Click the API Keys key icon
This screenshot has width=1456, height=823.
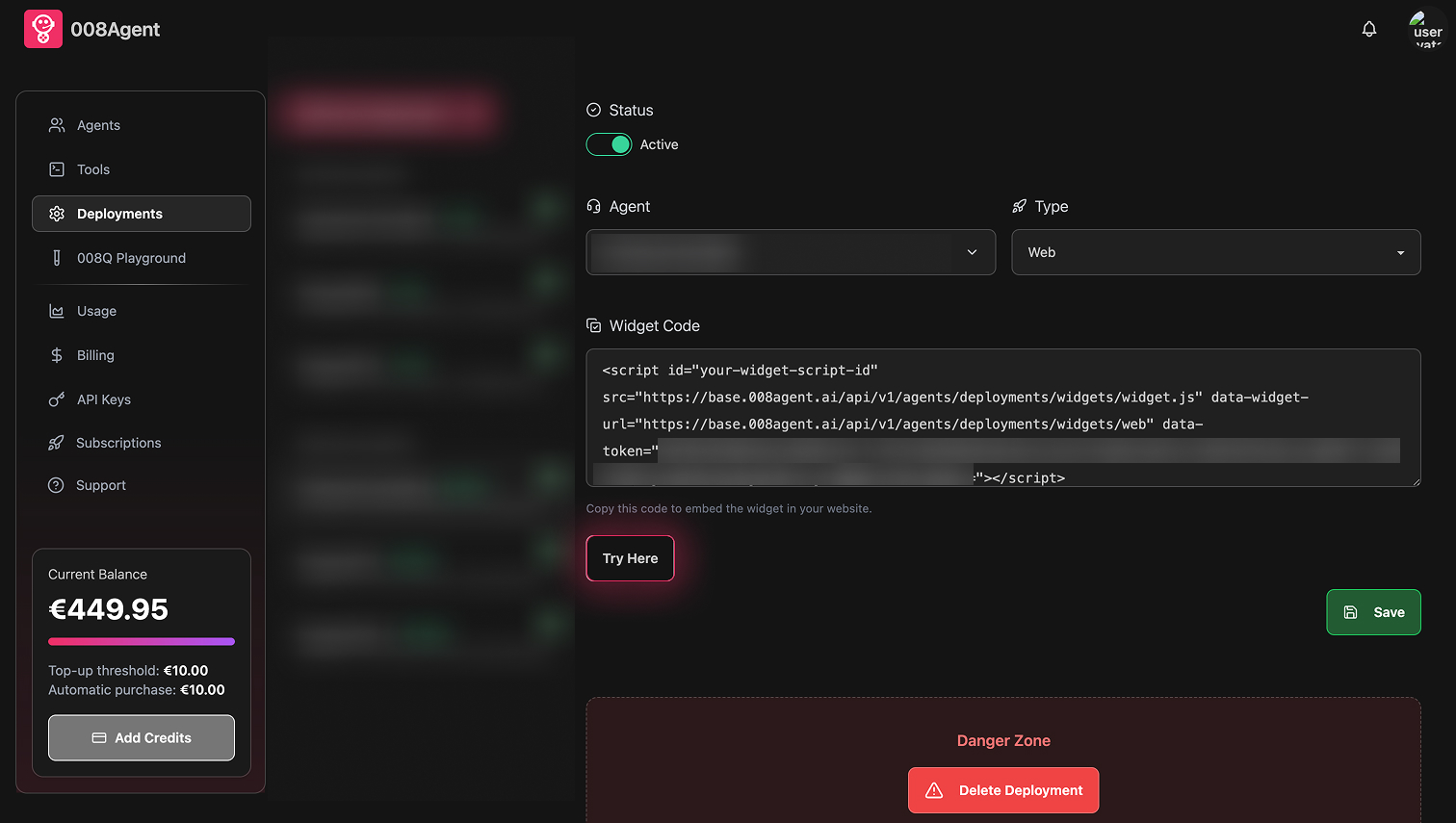57,399
